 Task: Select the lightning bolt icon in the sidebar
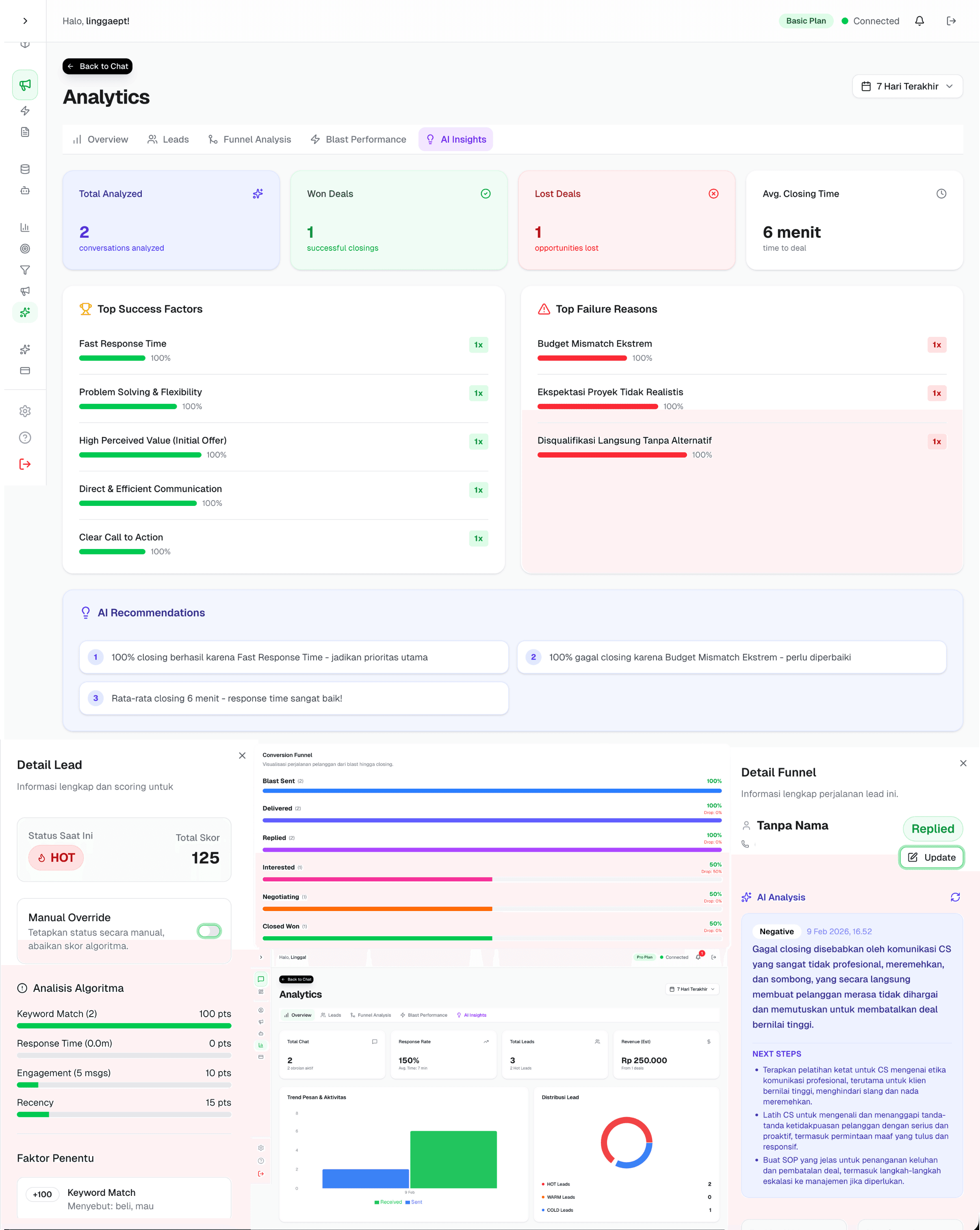[x=25, y=111]
